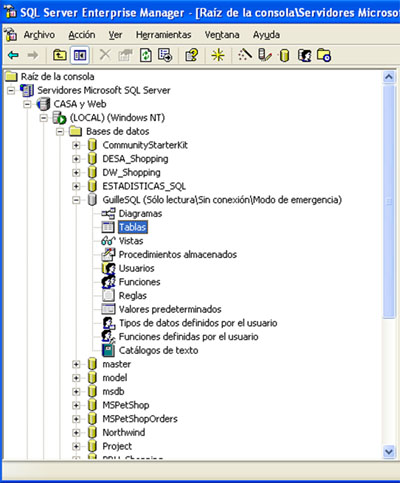
Task: Click the Enterprise Manager title bar icon
Action: click(10, 12)
